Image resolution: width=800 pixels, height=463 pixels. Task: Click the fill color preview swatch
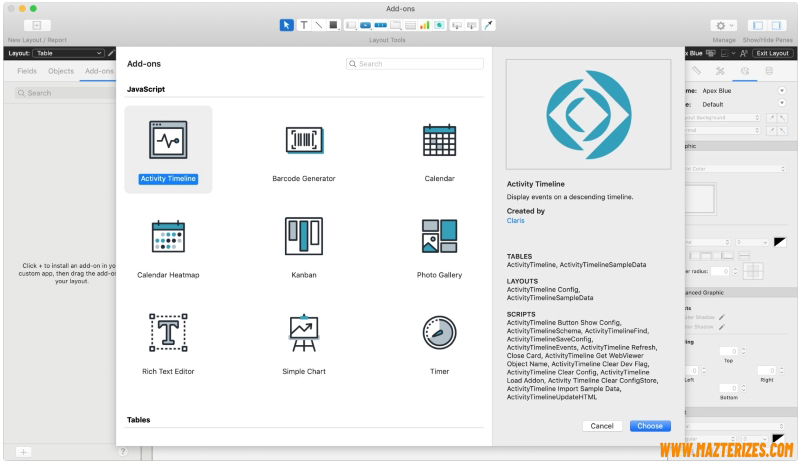tap(700, 198)
